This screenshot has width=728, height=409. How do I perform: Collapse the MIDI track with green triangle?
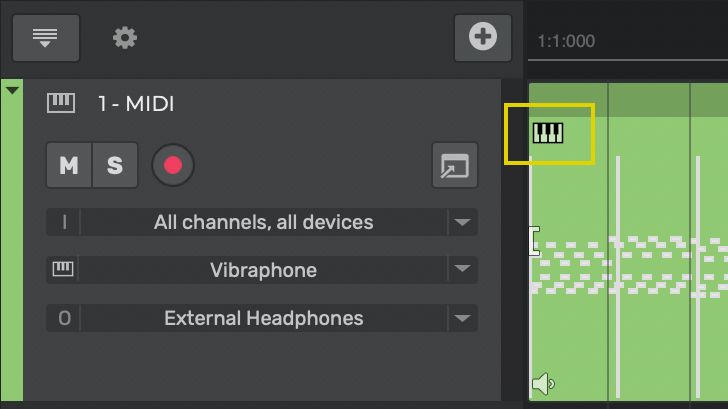coord(12,90)
